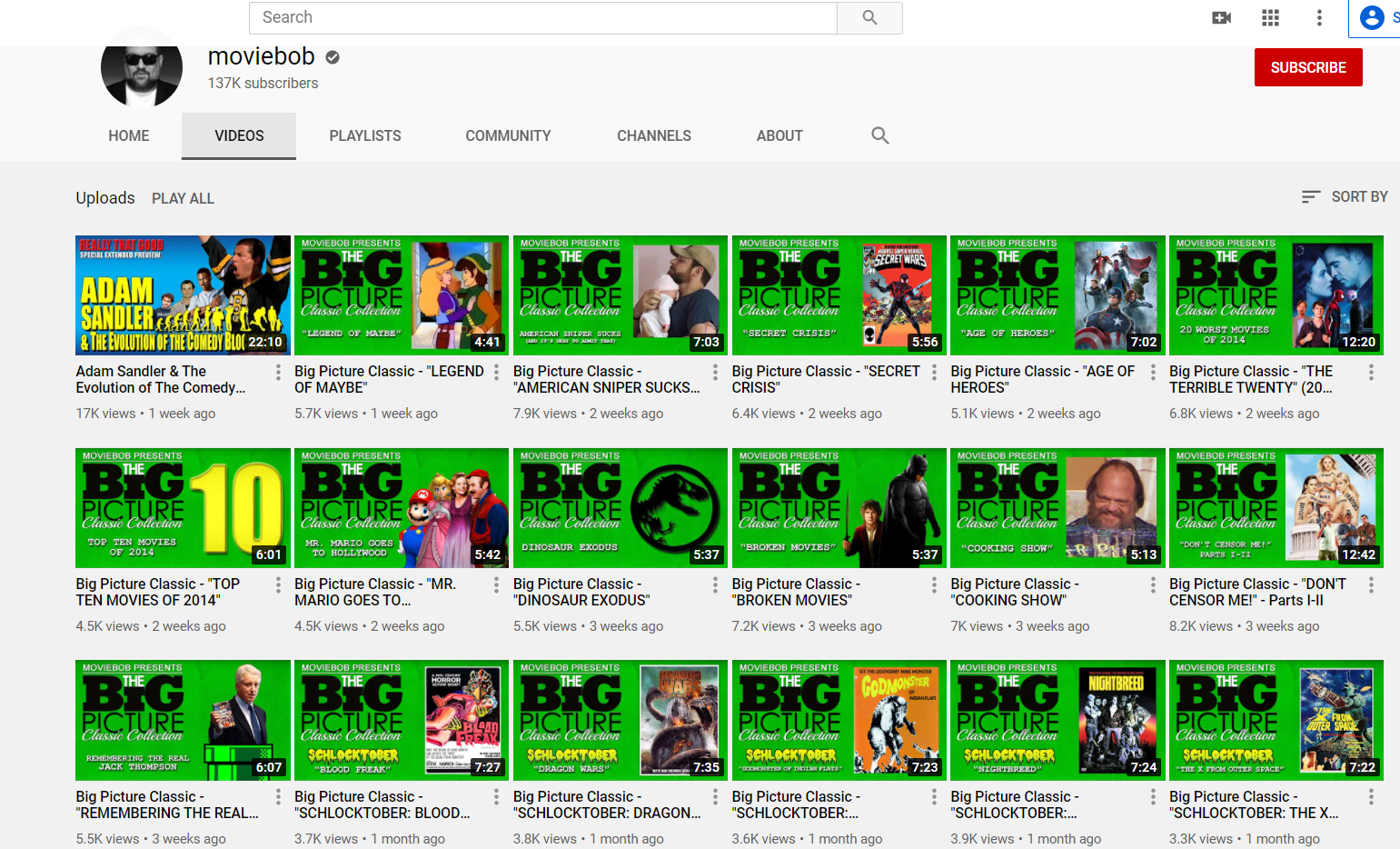
Task: Play the Remembering the Real Jack Thompson thumbnail
Action: coord(183,720)
